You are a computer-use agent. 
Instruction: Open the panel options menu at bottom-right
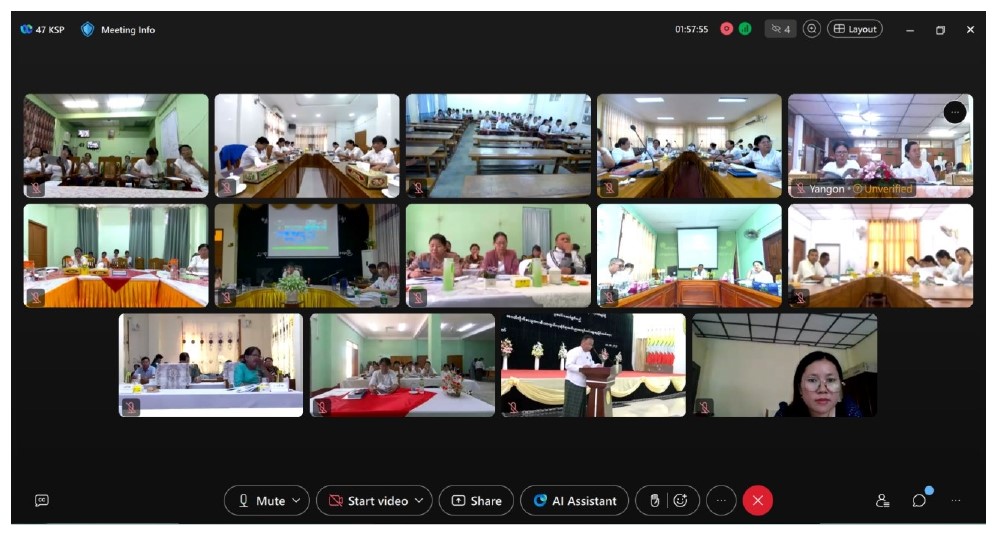(956, 501)
